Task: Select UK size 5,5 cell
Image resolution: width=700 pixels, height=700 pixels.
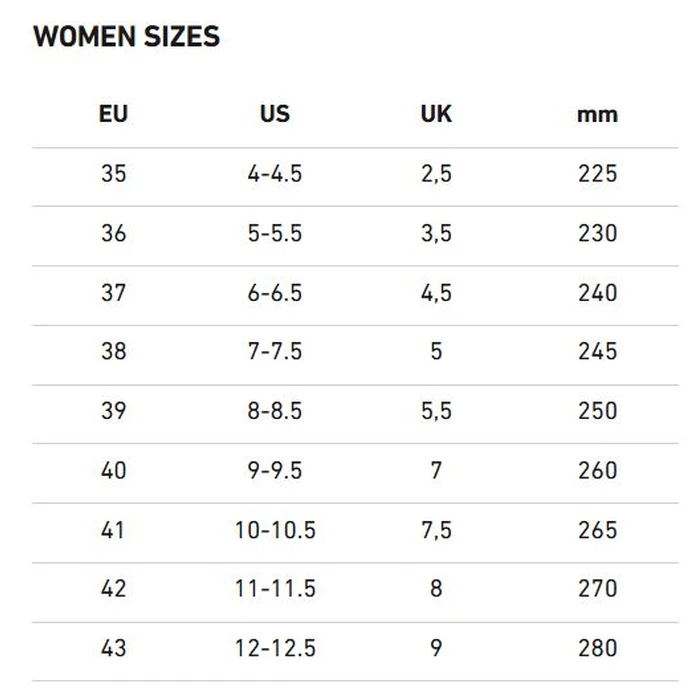Action: click(x=436, y=411)
